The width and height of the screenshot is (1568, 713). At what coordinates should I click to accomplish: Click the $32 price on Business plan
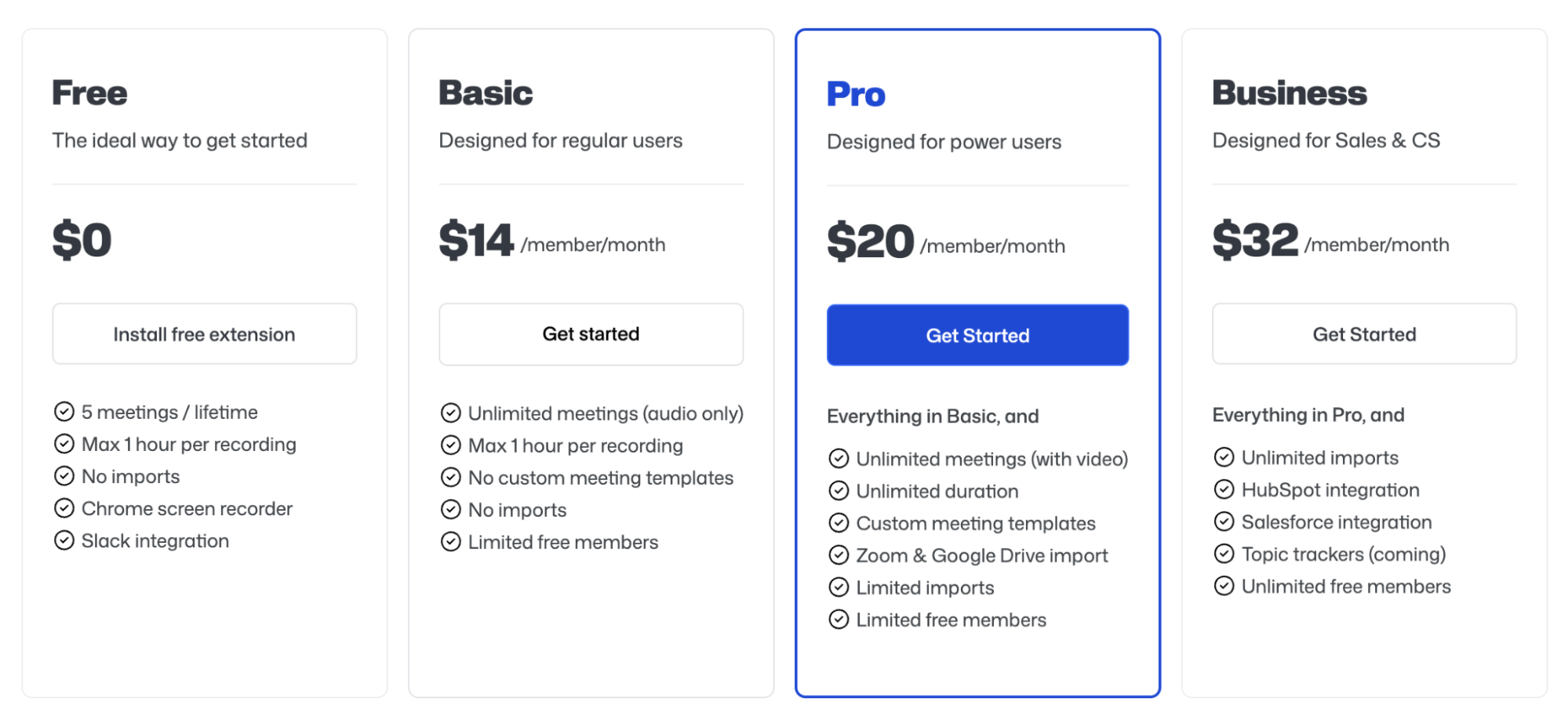coord(1253,242)
